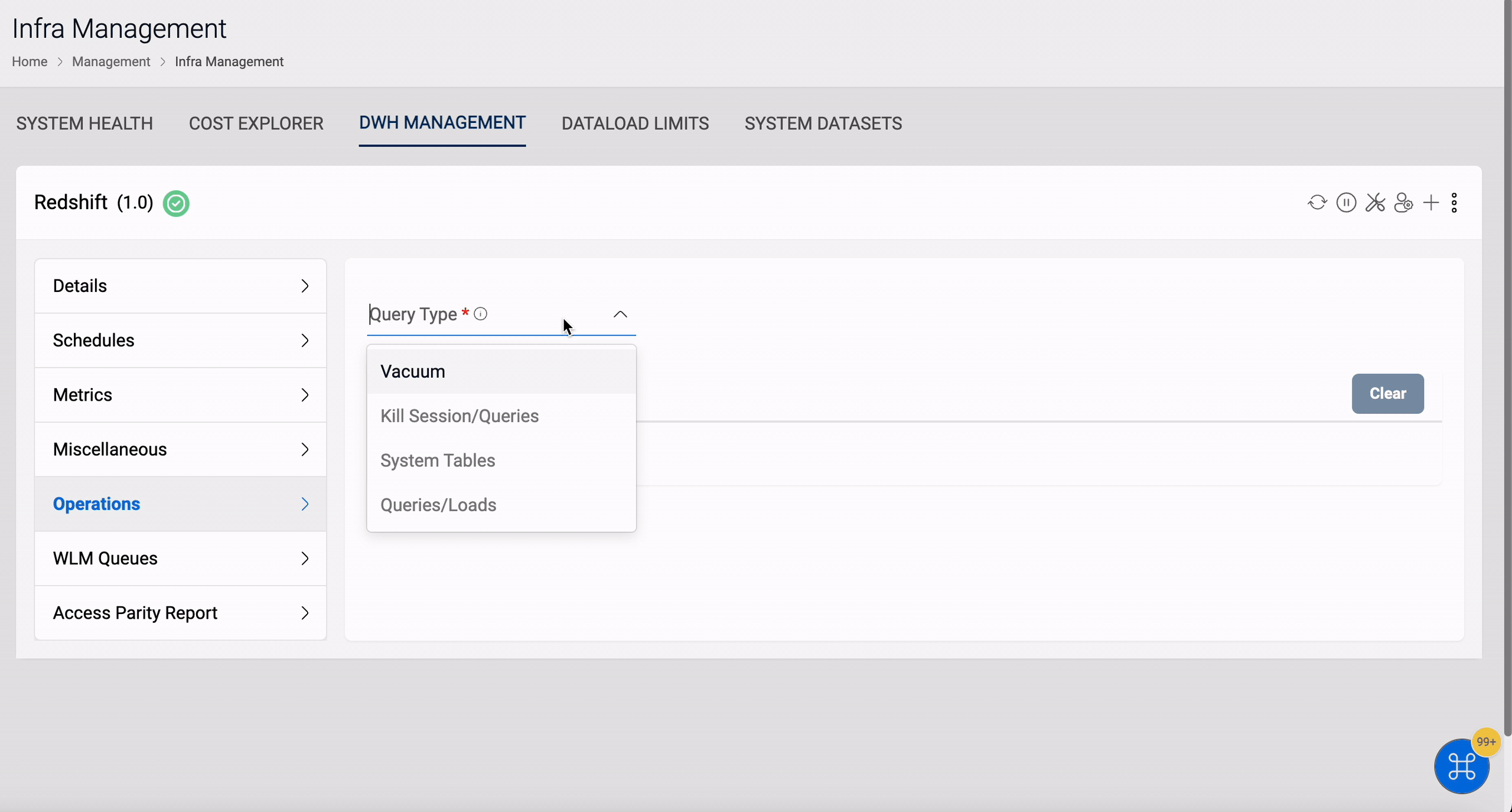Go to Management in breadcrumb
Viewport: 1512px width, 812px height.
pyautogui.click(x=111, y=61)
